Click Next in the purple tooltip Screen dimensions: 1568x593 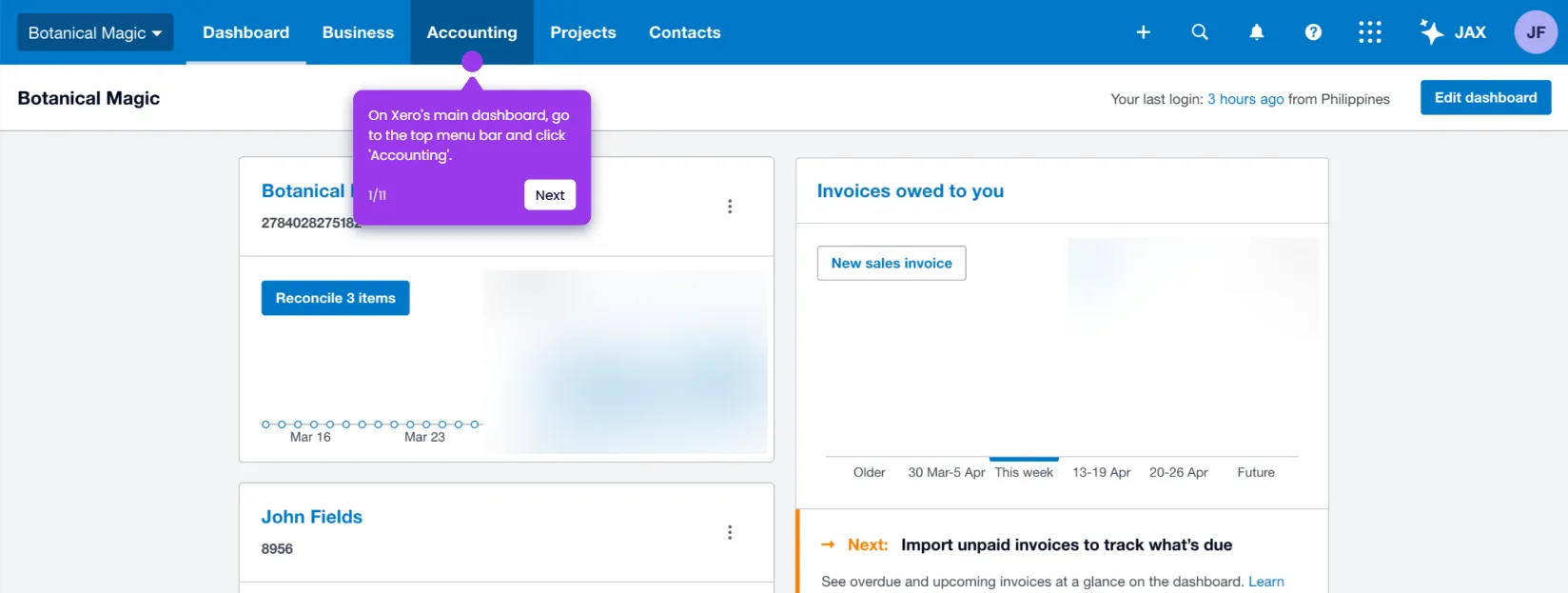pos(550,195)
